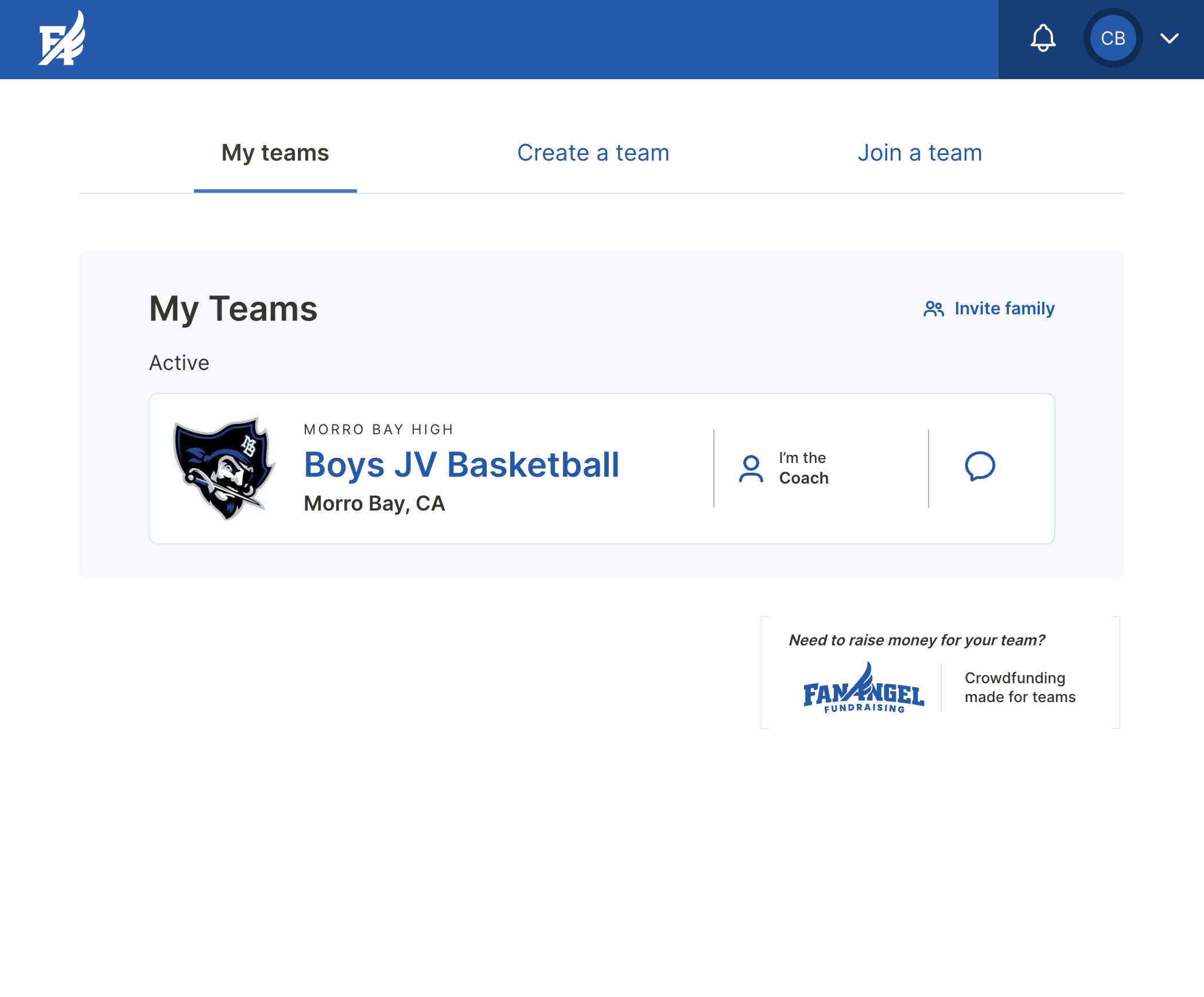Screen dimensions: 1204x997
Task: Go to Join a team tab
Action: tap(919, 153)
